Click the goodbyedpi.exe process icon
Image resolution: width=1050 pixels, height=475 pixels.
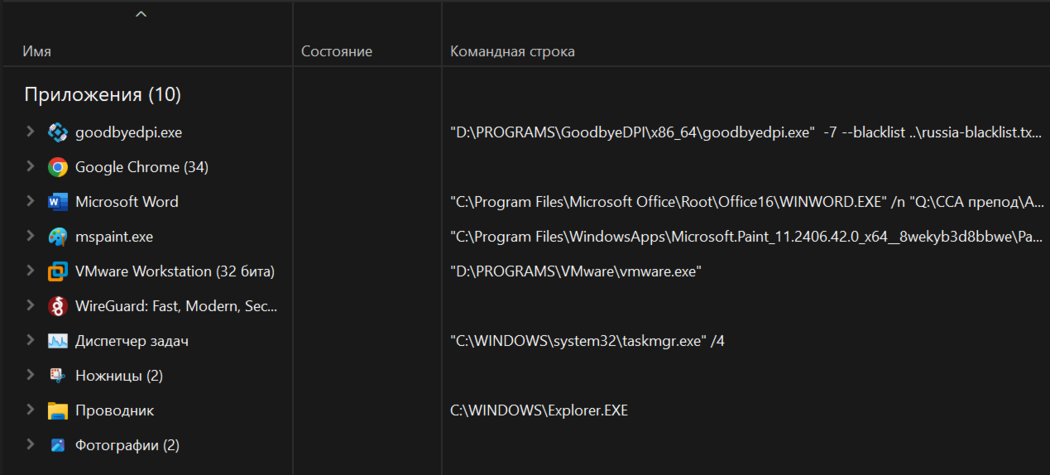(58, 132)
